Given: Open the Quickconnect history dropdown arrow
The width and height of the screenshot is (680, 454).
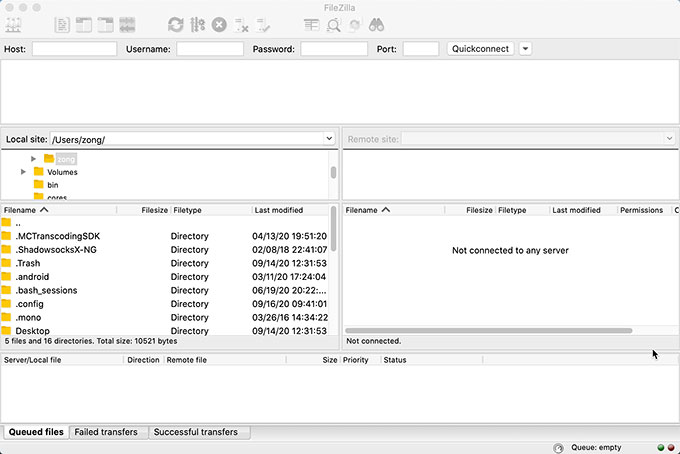Looking at the screenshot, I should [525, 49].
